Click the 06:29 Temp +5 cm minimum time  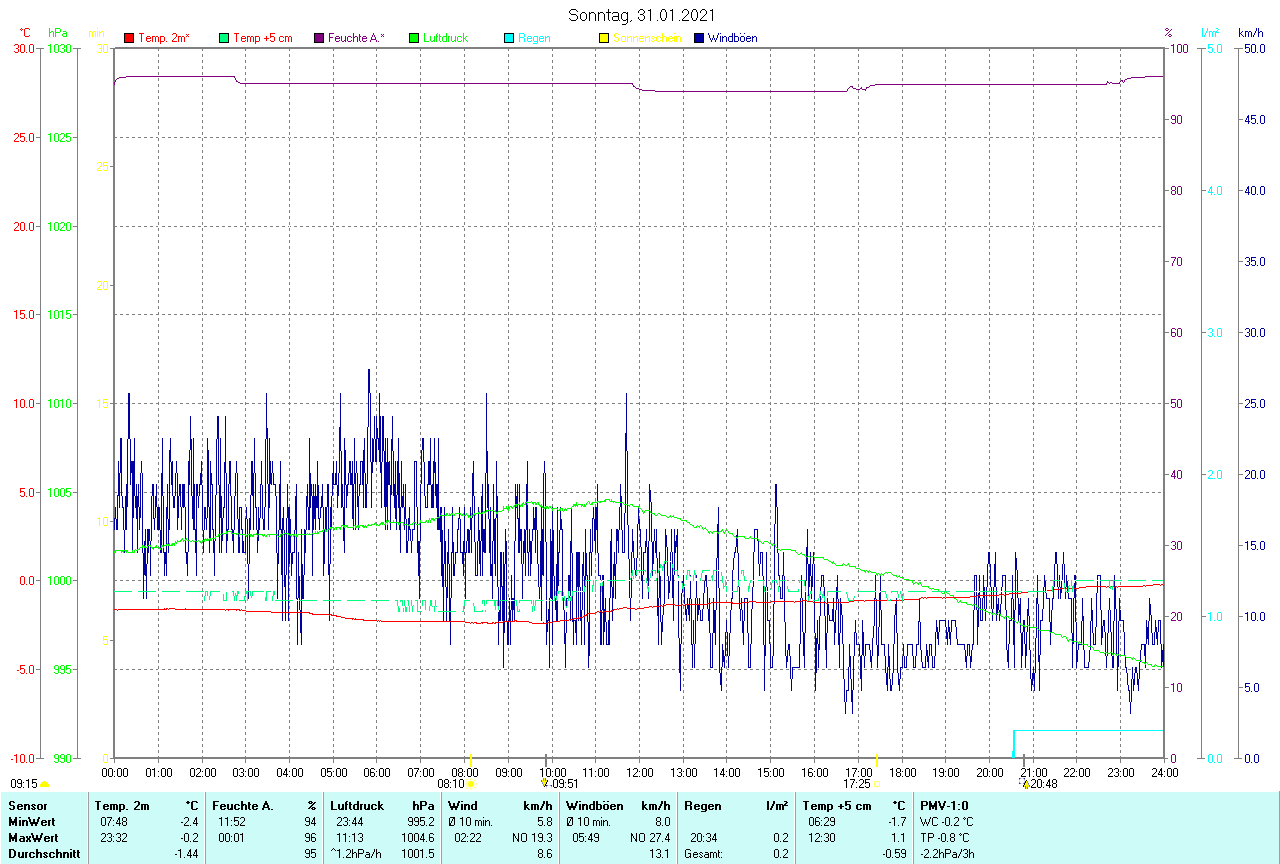[822, 822]
